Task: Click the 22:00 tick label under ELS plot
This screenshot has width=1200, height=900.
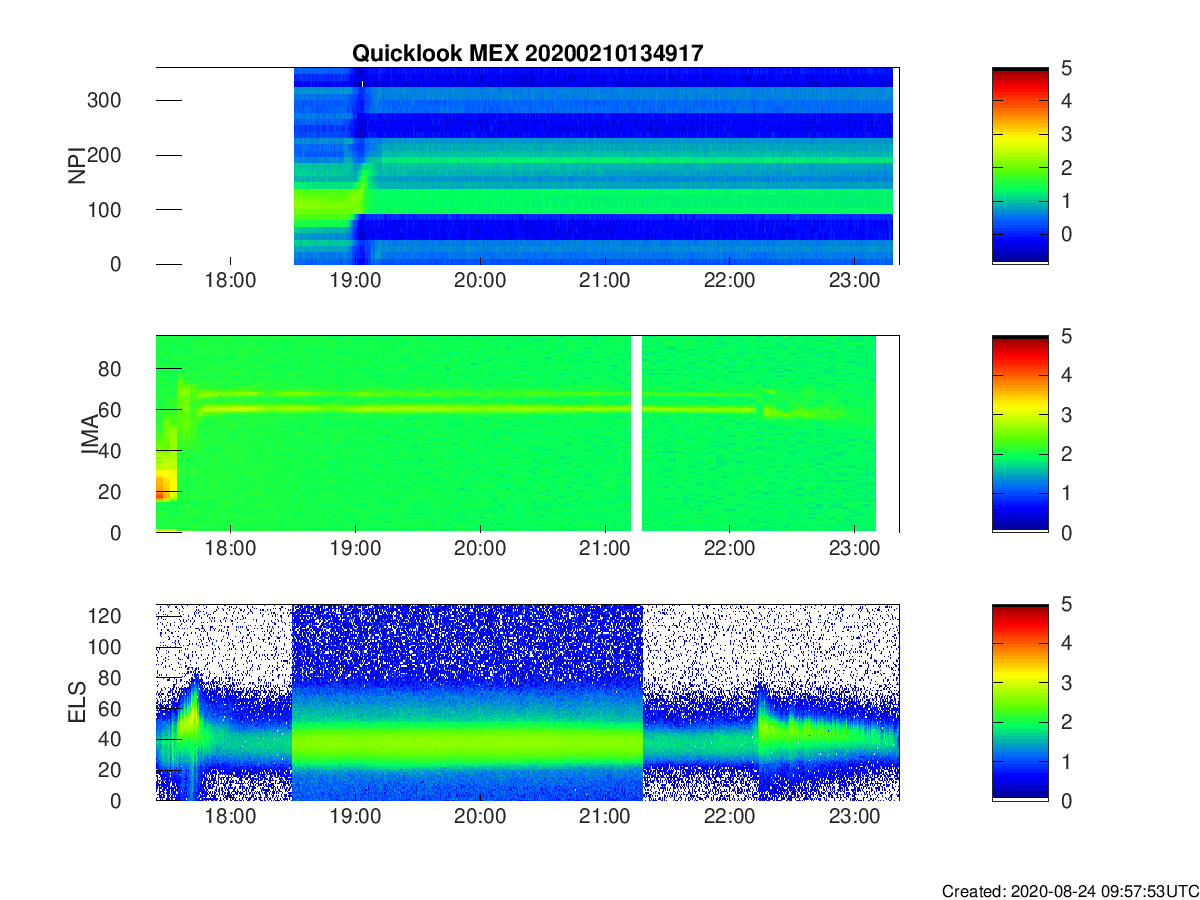Action: coord(729,819)
